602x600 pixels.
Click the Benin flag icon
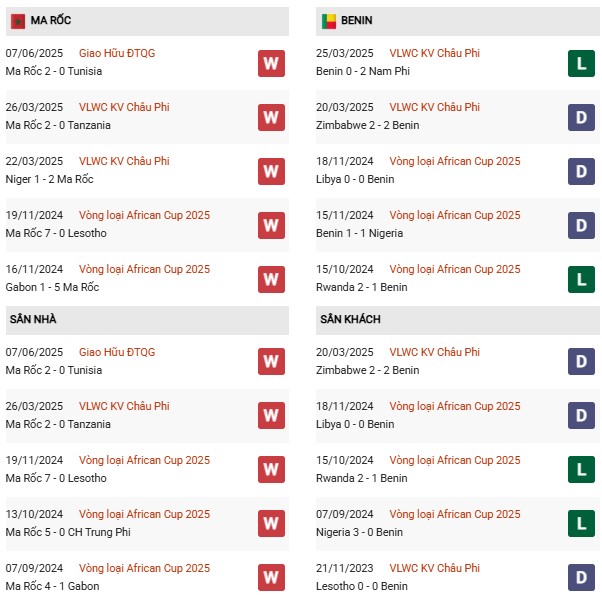[x=329, y=21]
